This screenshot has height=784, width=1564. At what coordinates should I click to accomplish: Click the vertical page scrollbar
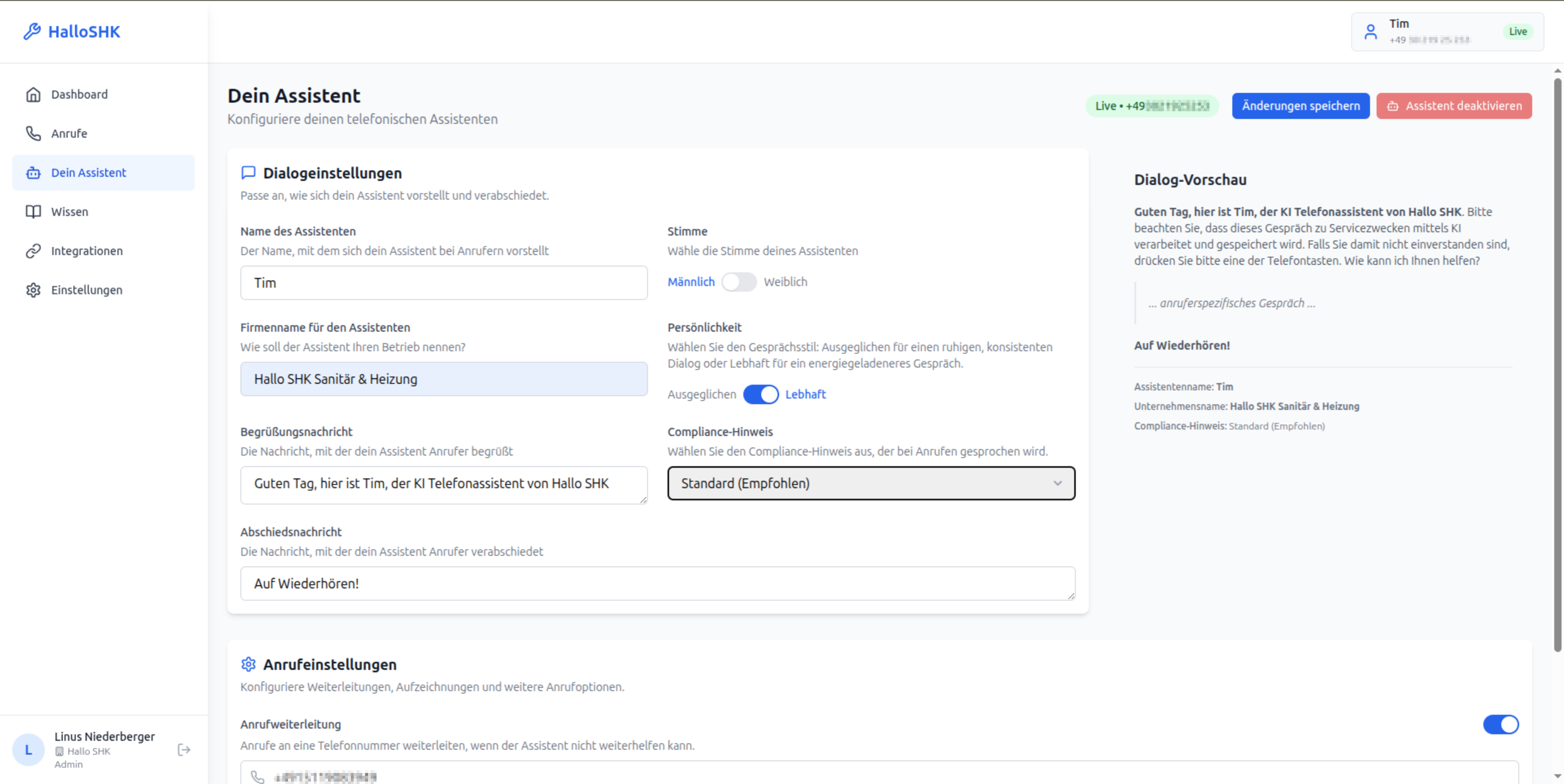[1557, 364]
